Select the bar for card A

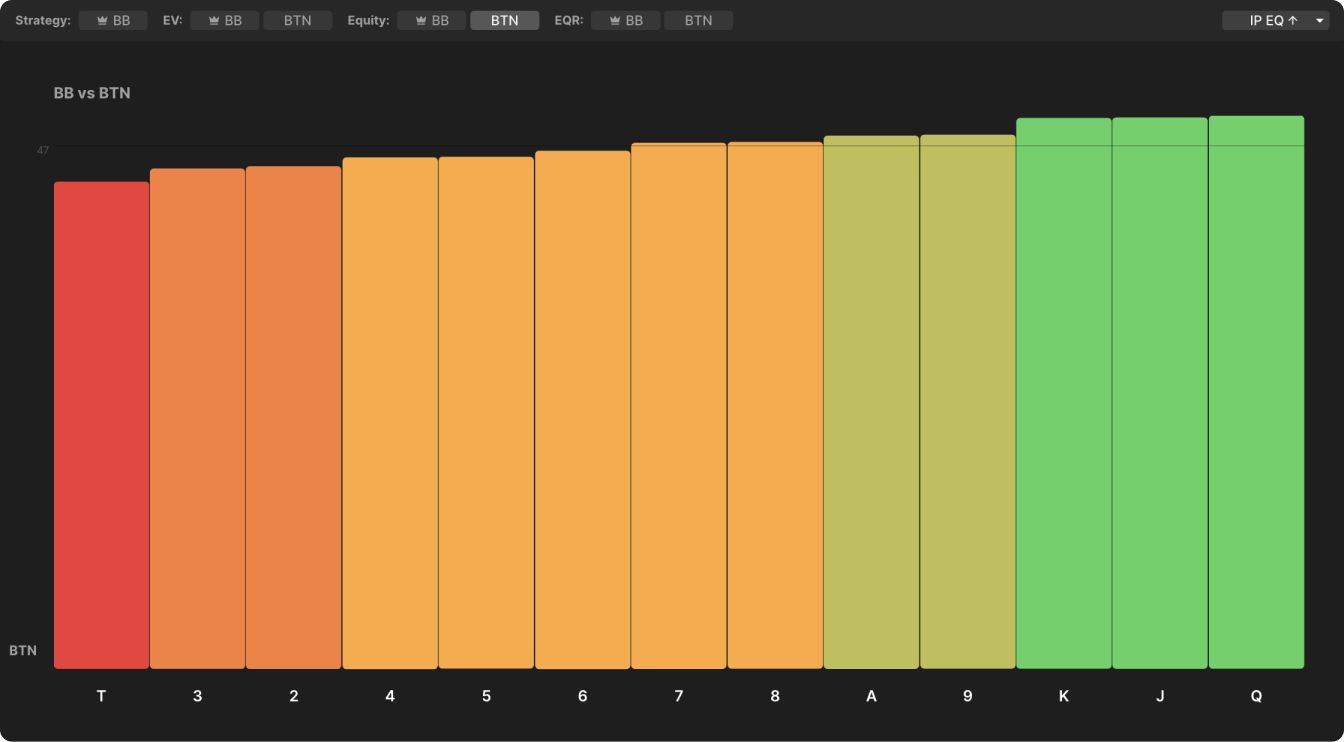tap(871, 402)
